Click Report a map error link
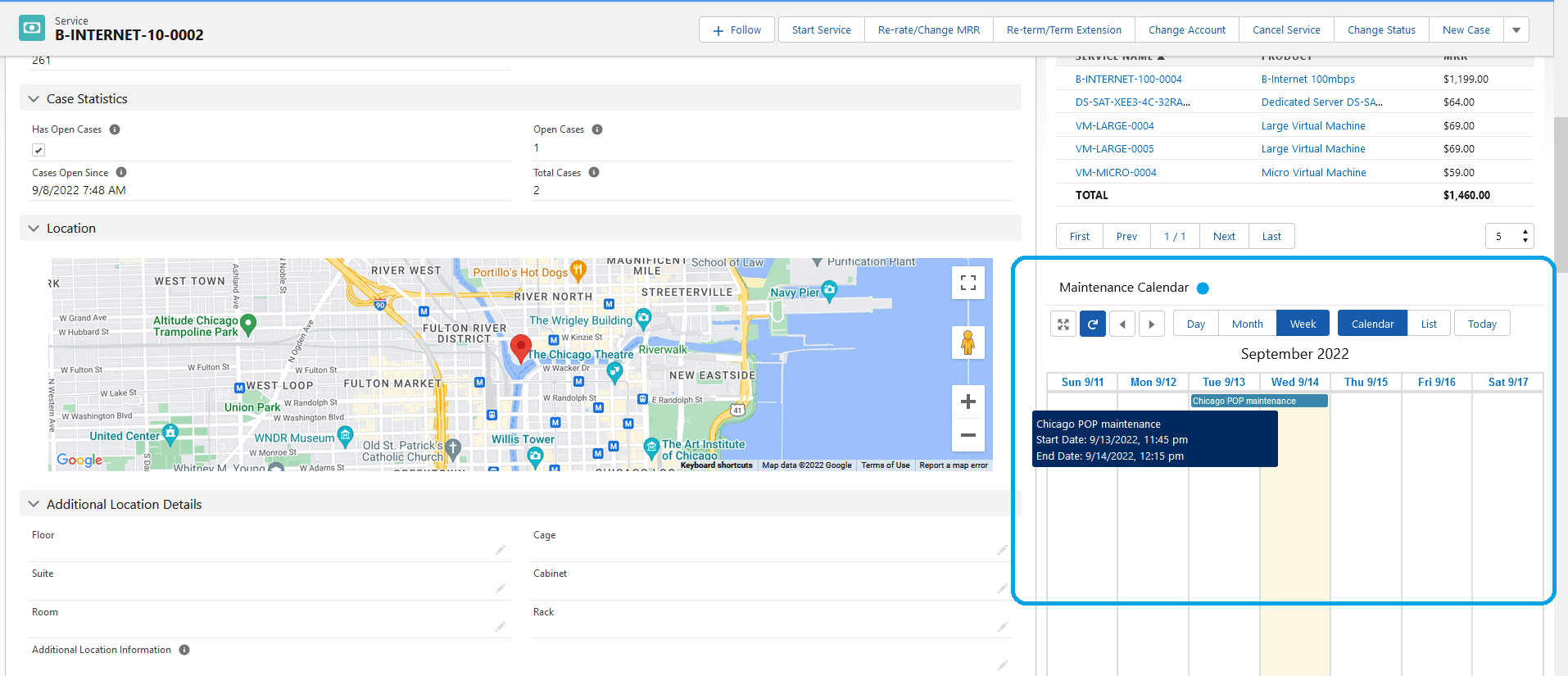Image resolution: width=1568 pixels, height=676 pixels. coord(954,465)
